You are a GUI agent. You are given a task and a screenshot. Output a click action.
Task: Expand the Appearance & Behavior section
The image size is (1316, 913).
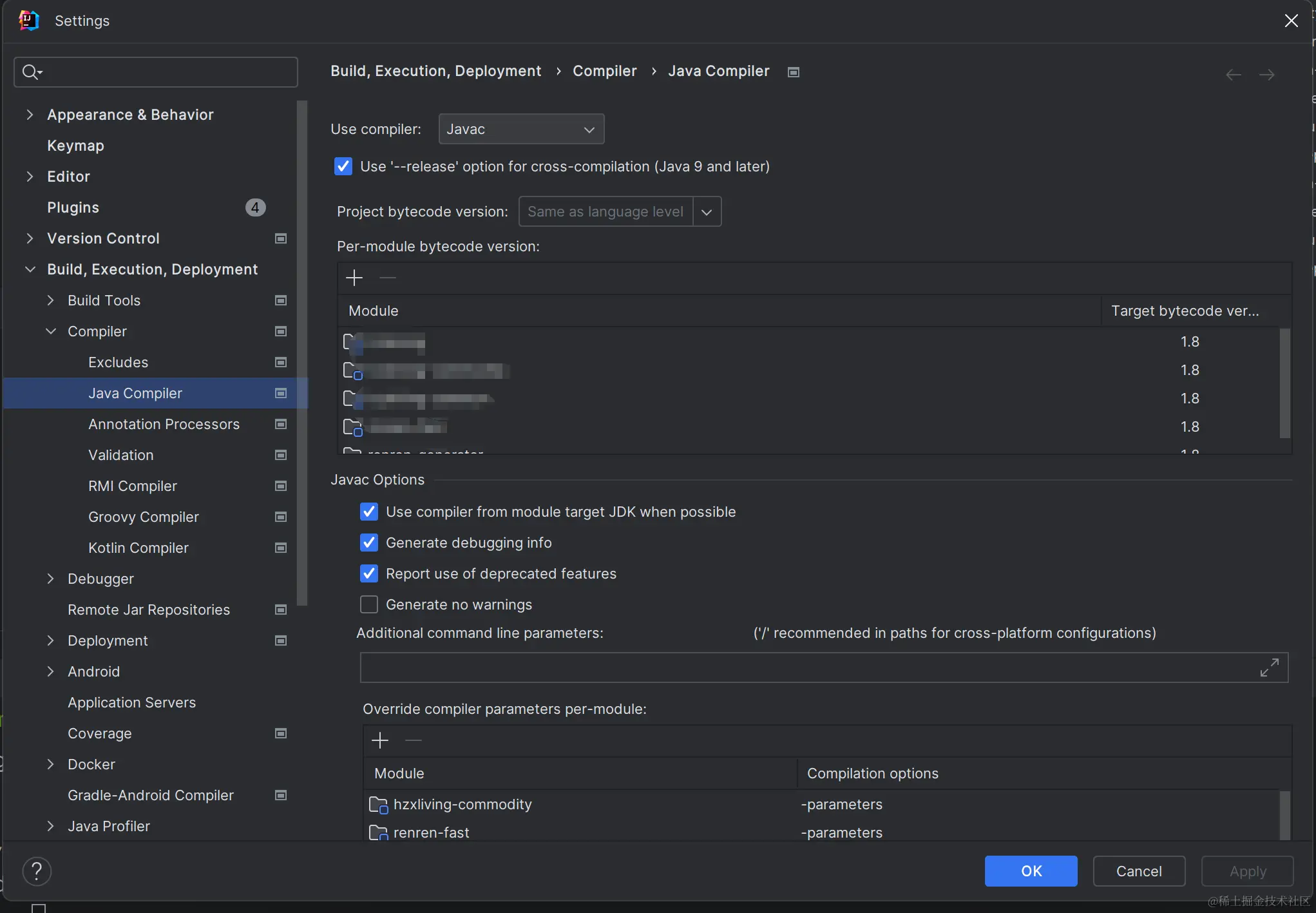click(30, 115)
